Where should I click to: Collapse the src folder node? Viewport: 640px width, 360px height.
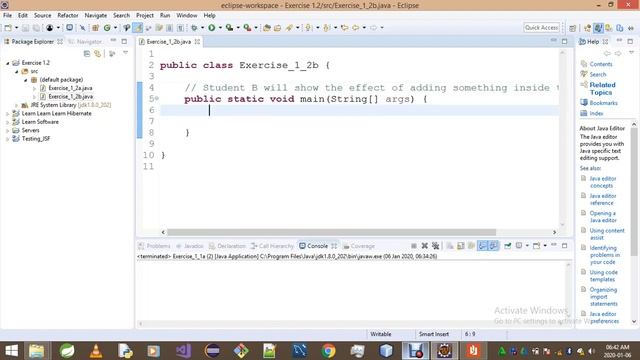coord(17,71)
